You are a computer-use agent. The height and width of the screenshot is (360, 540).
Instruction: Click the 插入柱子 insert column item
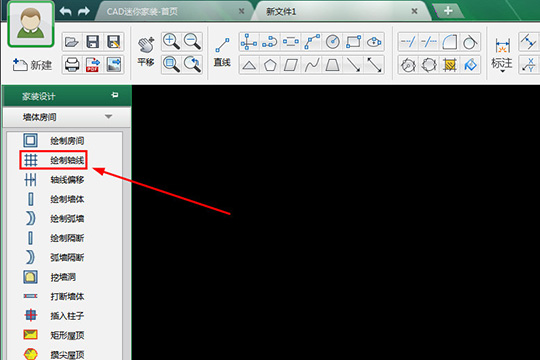click(x=53, y=316)
